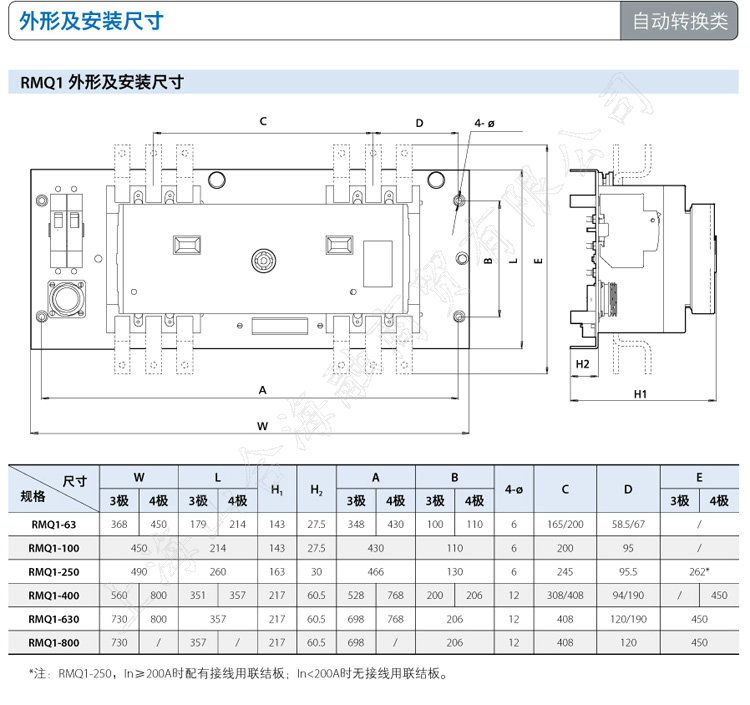750x705 pixels.
Task: Select the 自动转换类 category tag
Action: (x=680, y=22)
